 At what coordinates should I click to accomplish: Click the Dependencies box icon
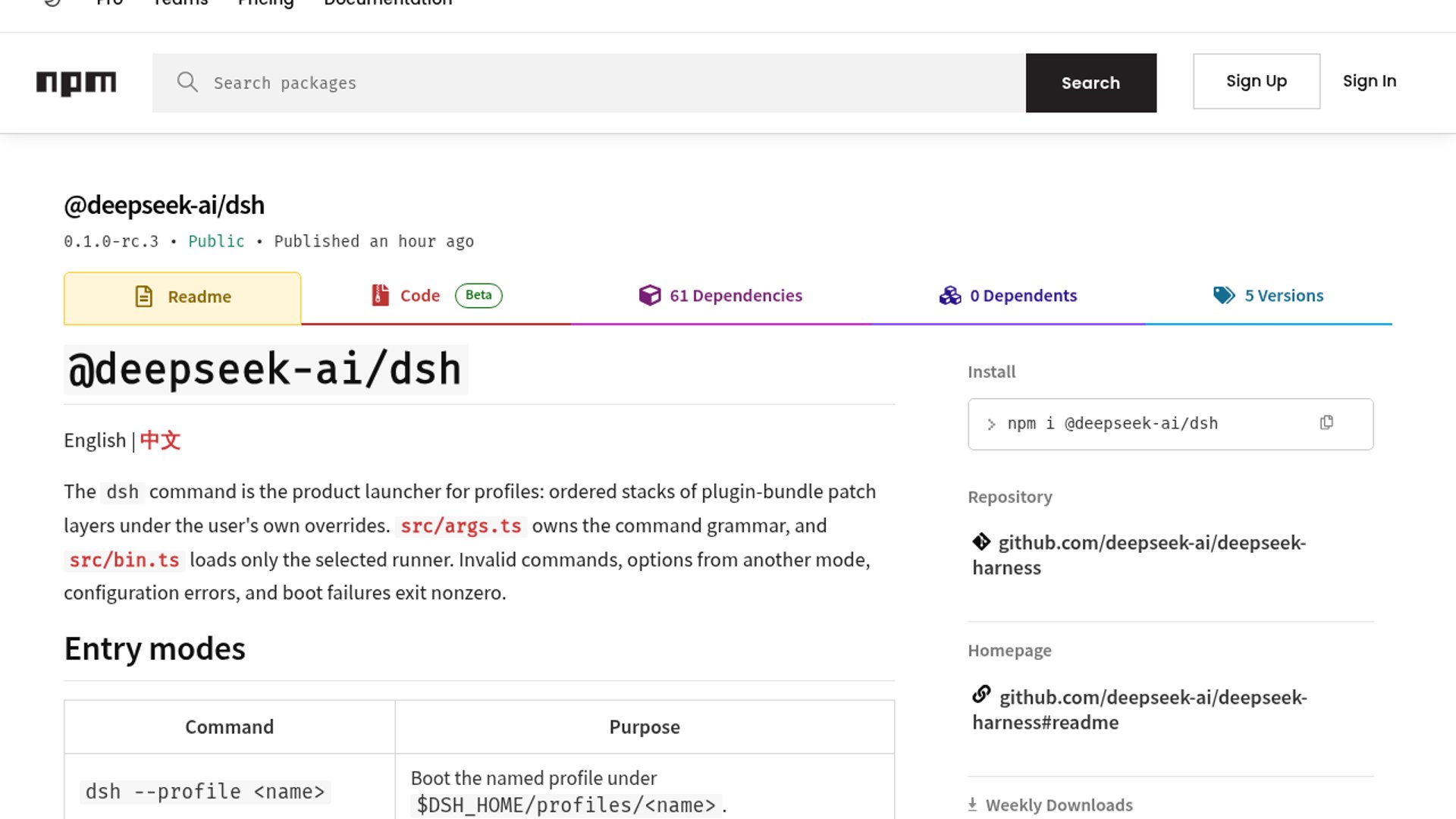[650, 295]
